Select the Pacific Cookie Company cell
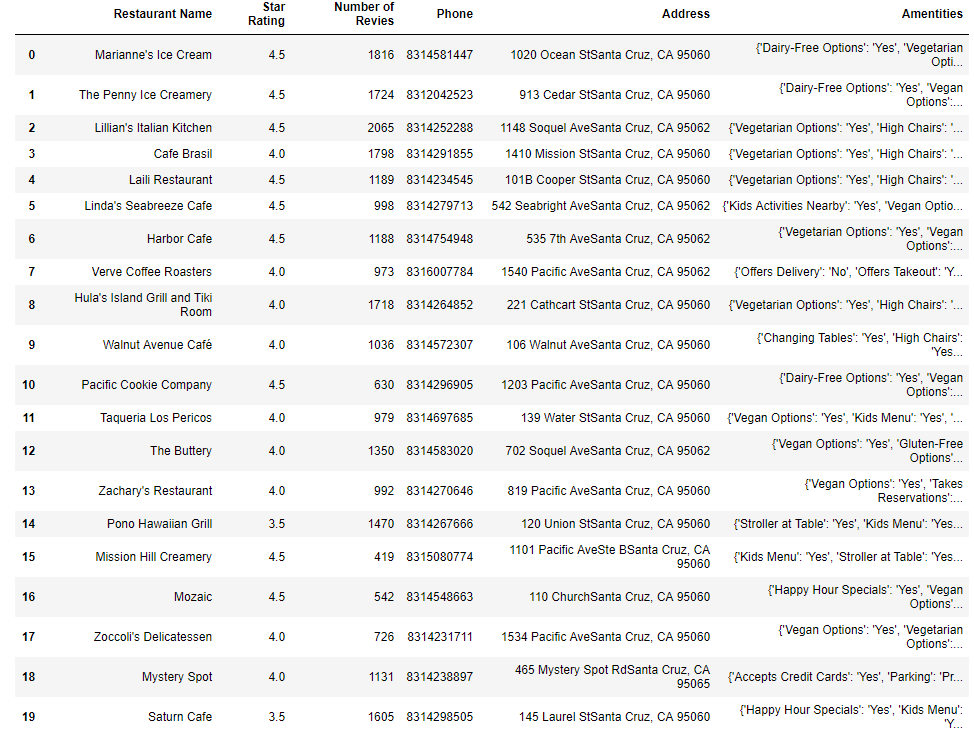 (147, 385)
